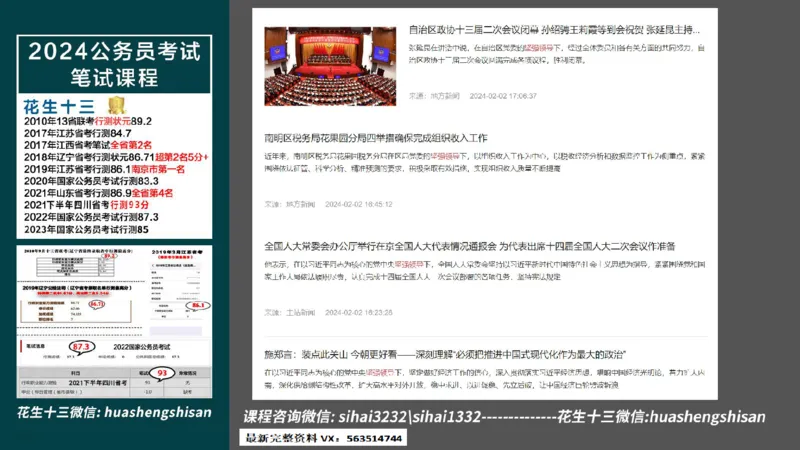
Task: Click the line 2017年江西省考笔试全省第2名
Action: point(88,145)
